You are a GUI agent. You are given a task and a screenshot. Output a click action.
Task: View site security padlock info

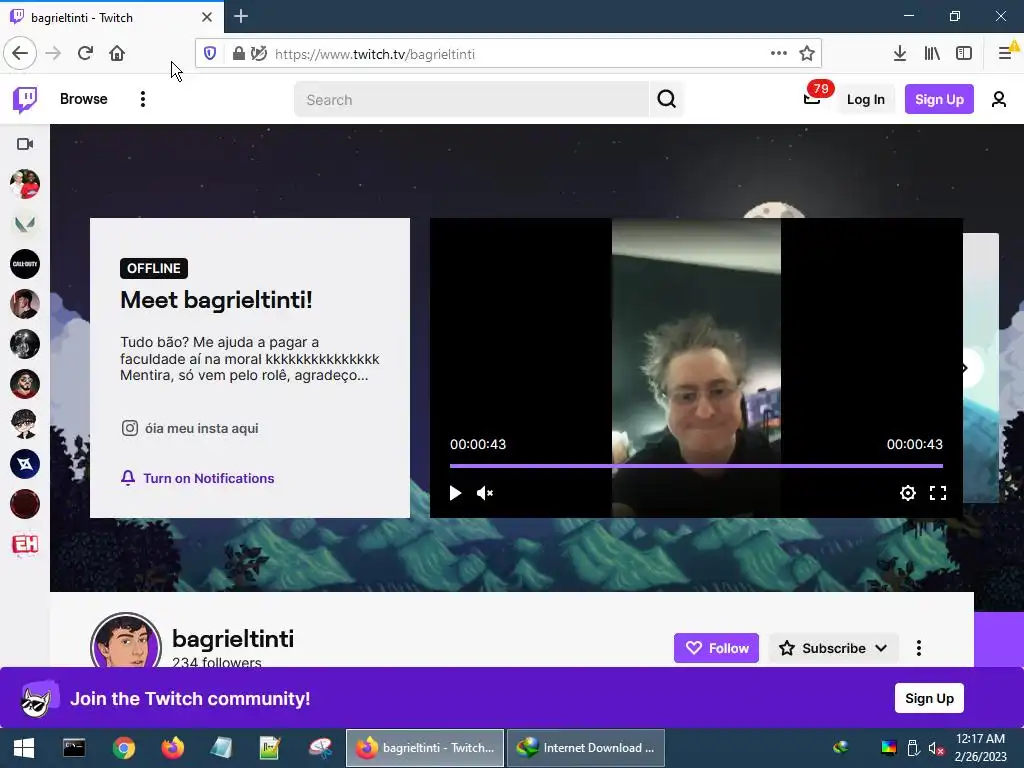(238, 54)
